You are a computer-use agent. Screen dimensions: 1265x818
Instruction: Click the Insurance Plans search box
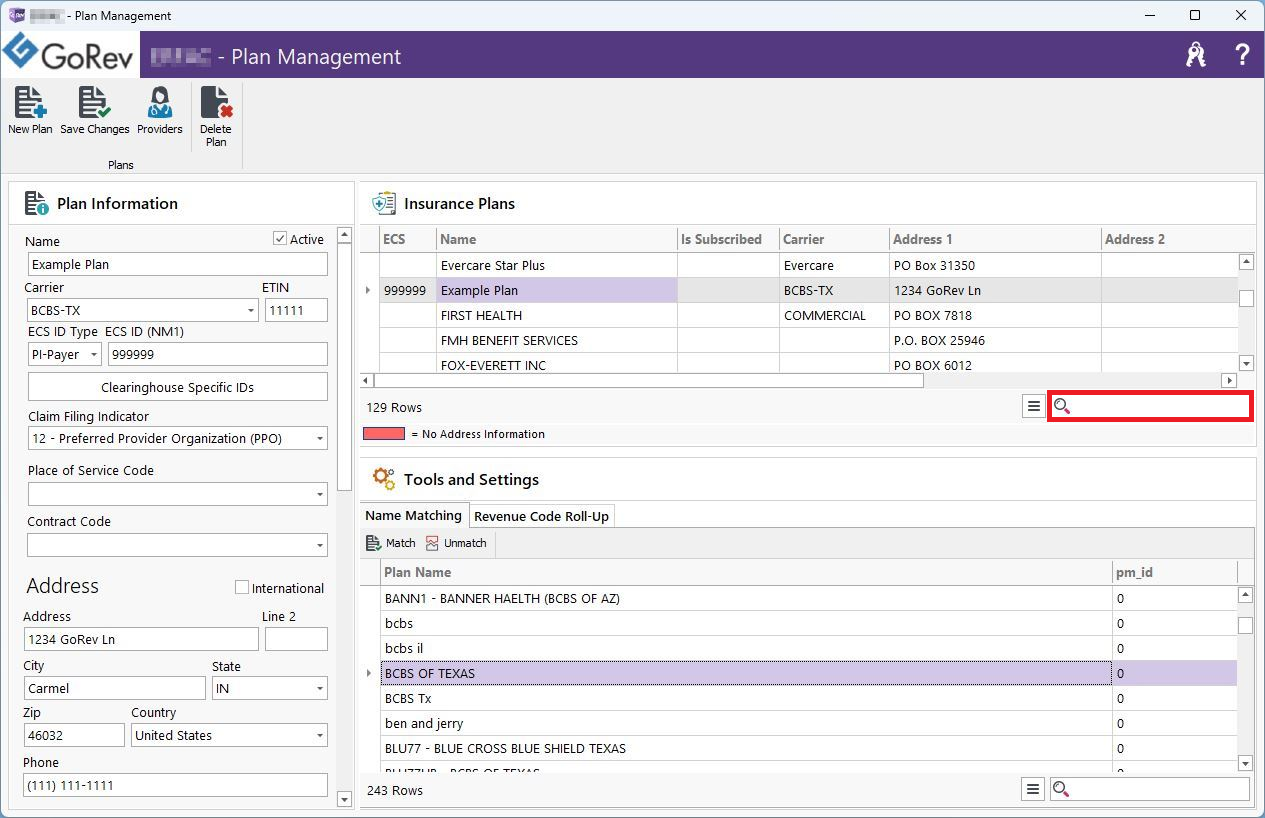click(x=1150, y=406)
